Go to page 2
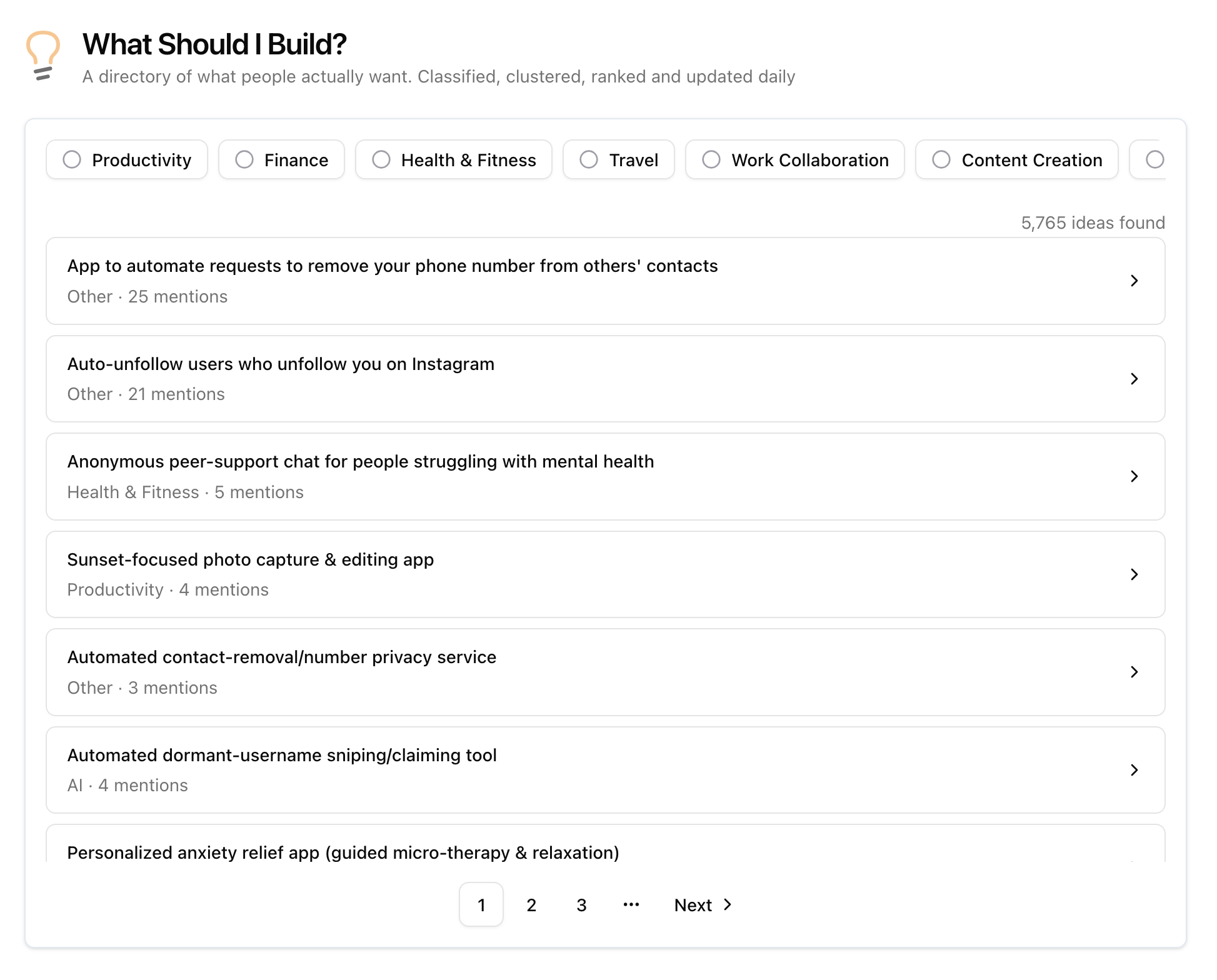Image resolution: width=1217 pixels, height=980 pixels. pos(531,904)
